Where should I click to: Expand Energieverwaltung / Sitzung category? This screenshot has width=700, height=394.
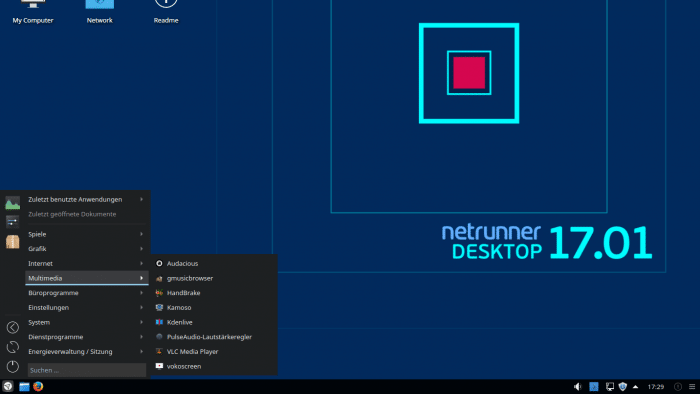[87, 352]
